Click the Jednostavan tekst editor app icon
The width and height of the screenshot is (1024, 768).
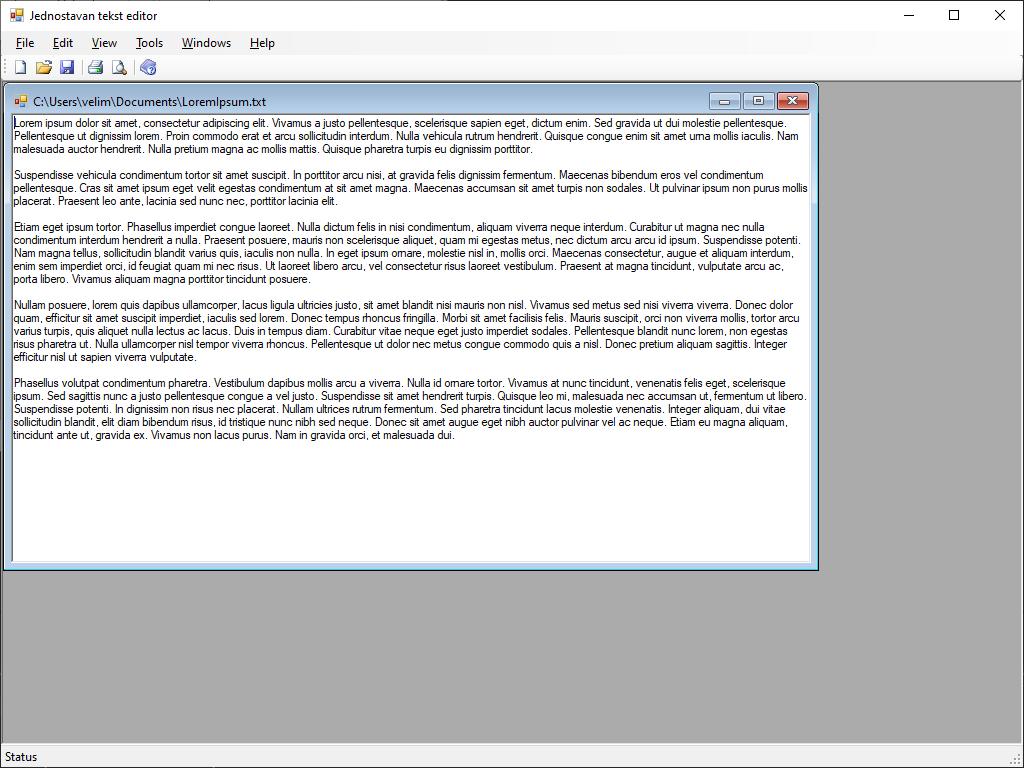pyautogui.click(x=17, y=16)
